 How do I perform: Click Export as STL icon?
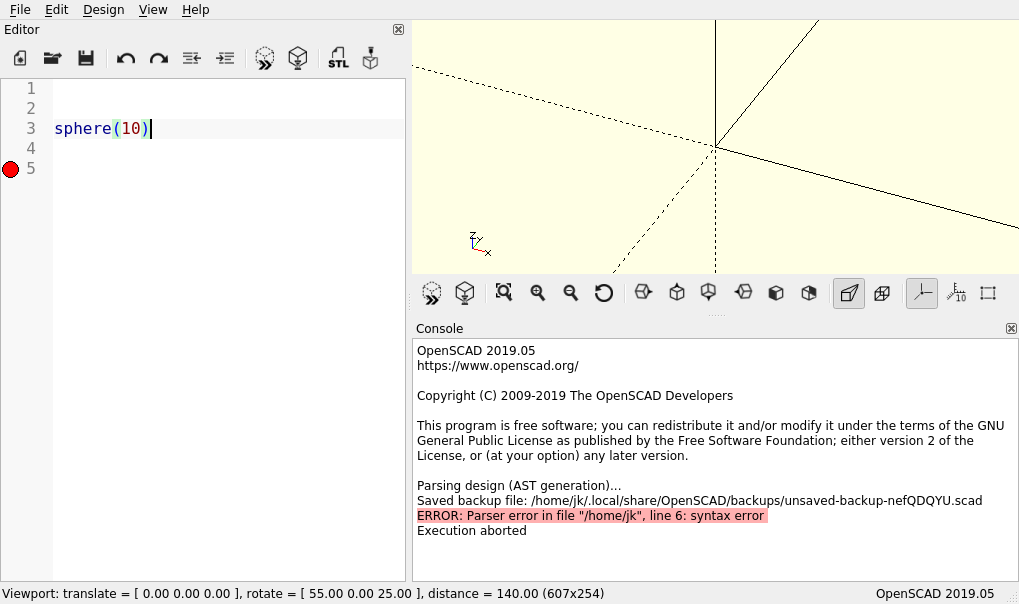click(338, 58)
